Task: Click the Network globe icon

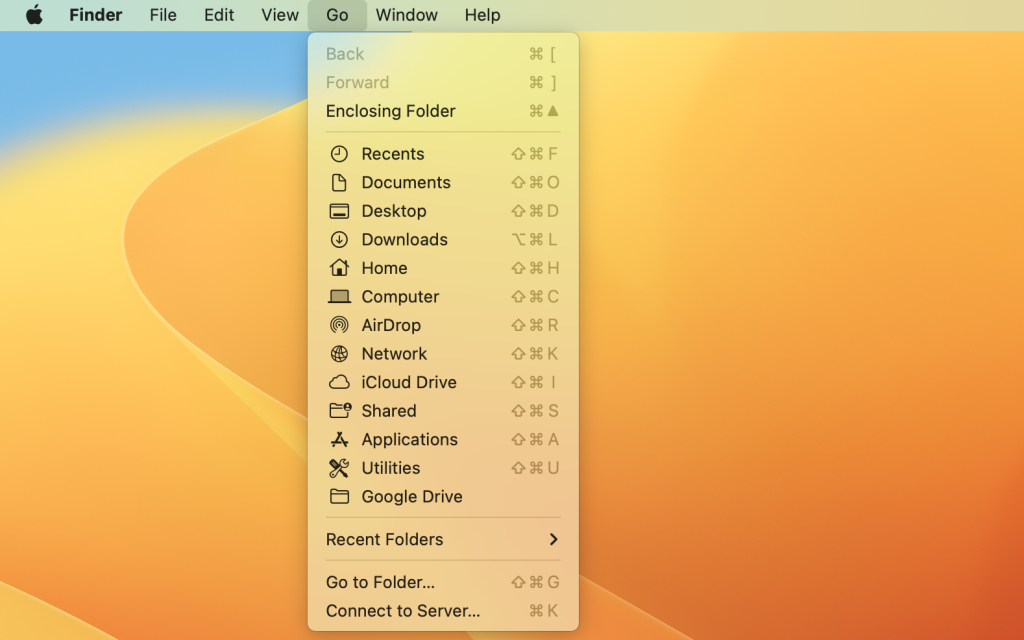Action: (x=339, y=353)
